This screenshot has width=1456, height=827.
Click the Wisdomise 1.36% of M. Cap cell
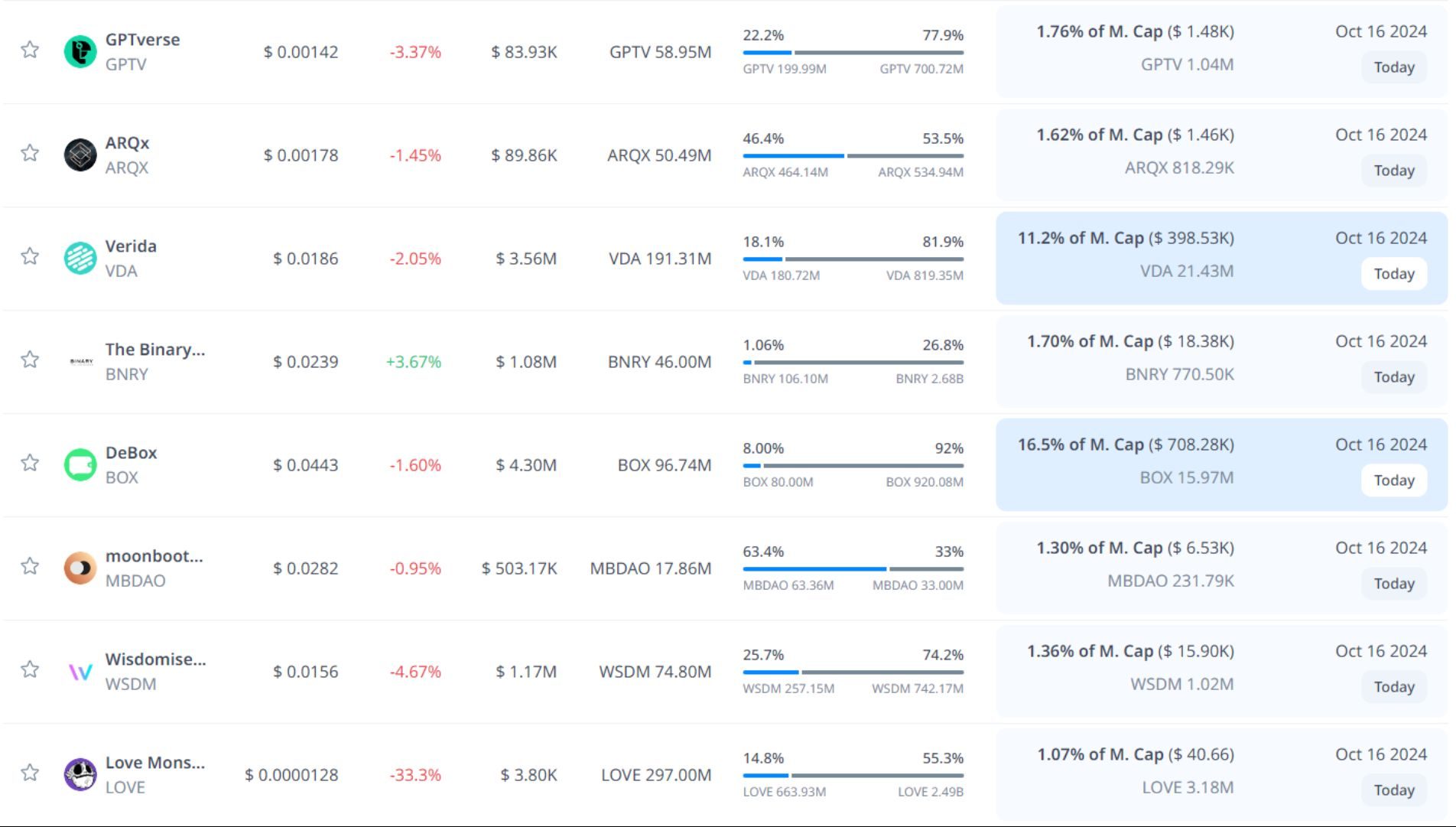coord(1129,652)
